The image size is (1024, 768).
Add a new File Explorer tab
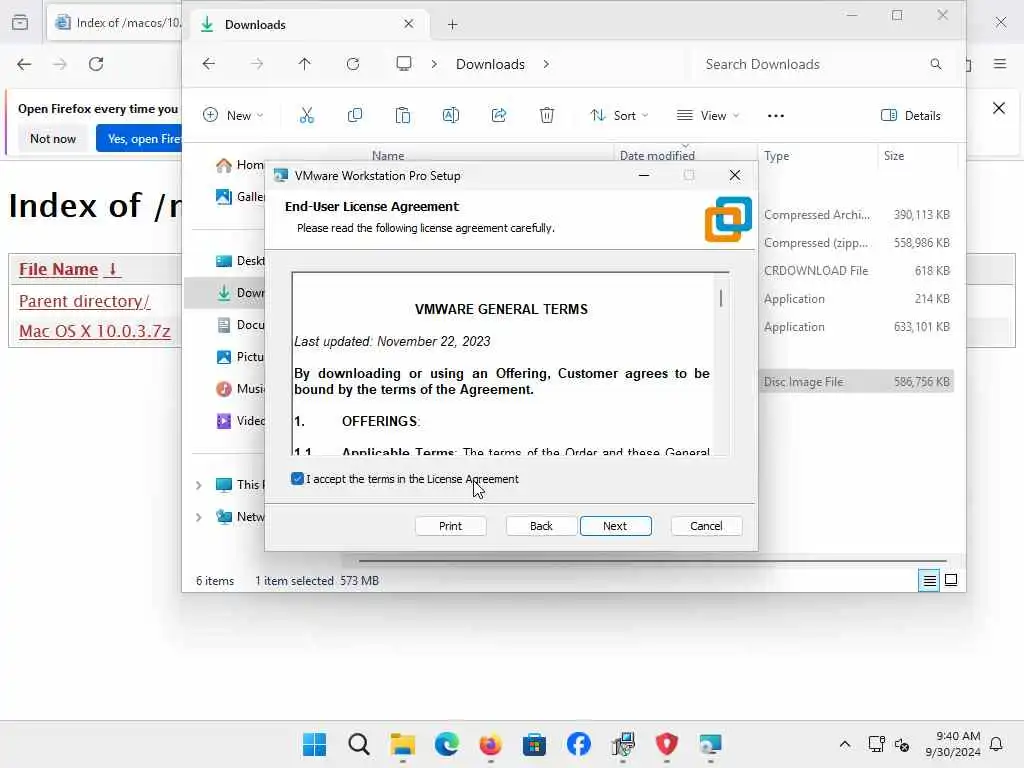tap(453, 25)
